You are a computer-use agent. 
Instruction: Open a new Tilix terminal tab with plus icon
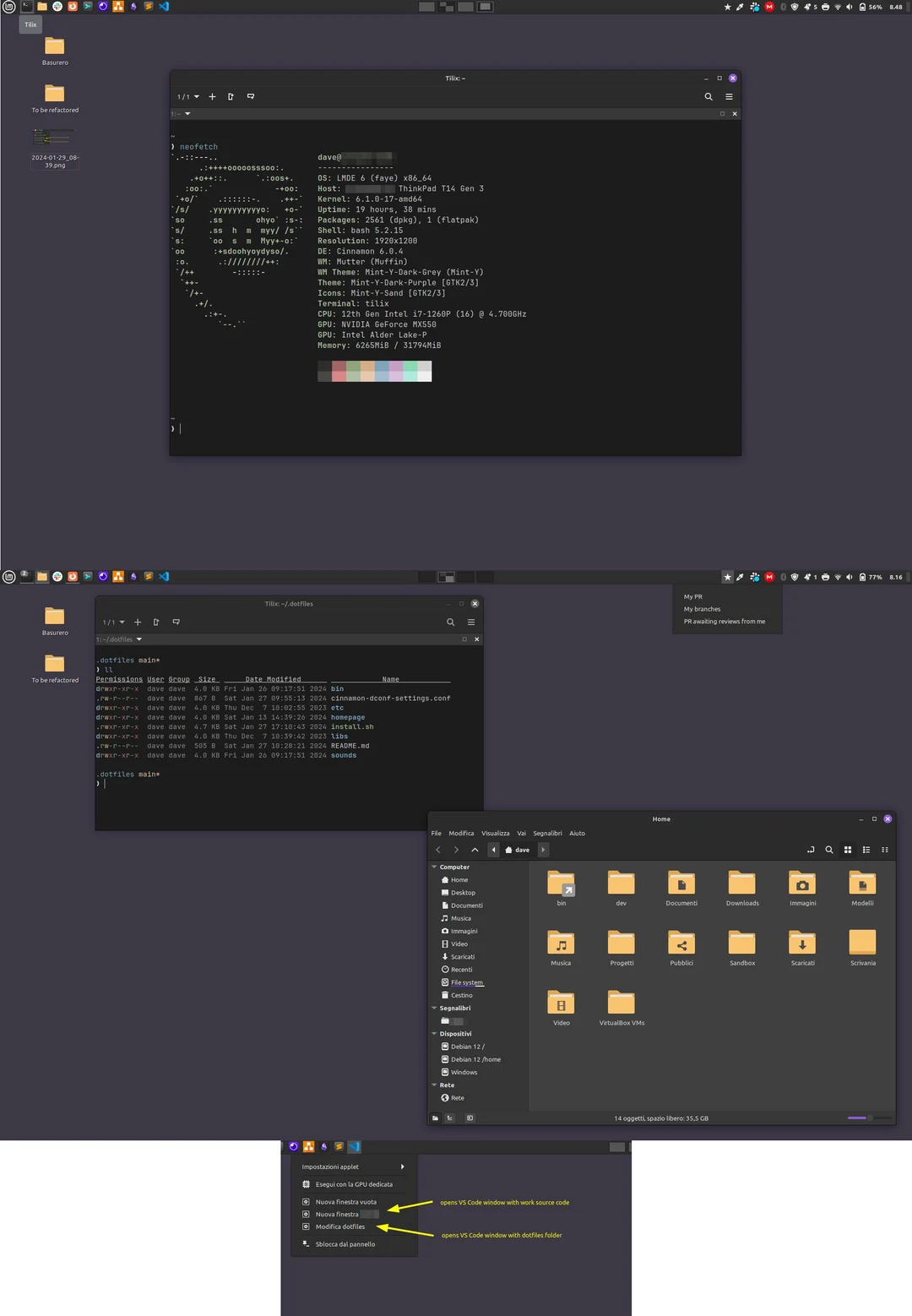[x=212, y=96]
